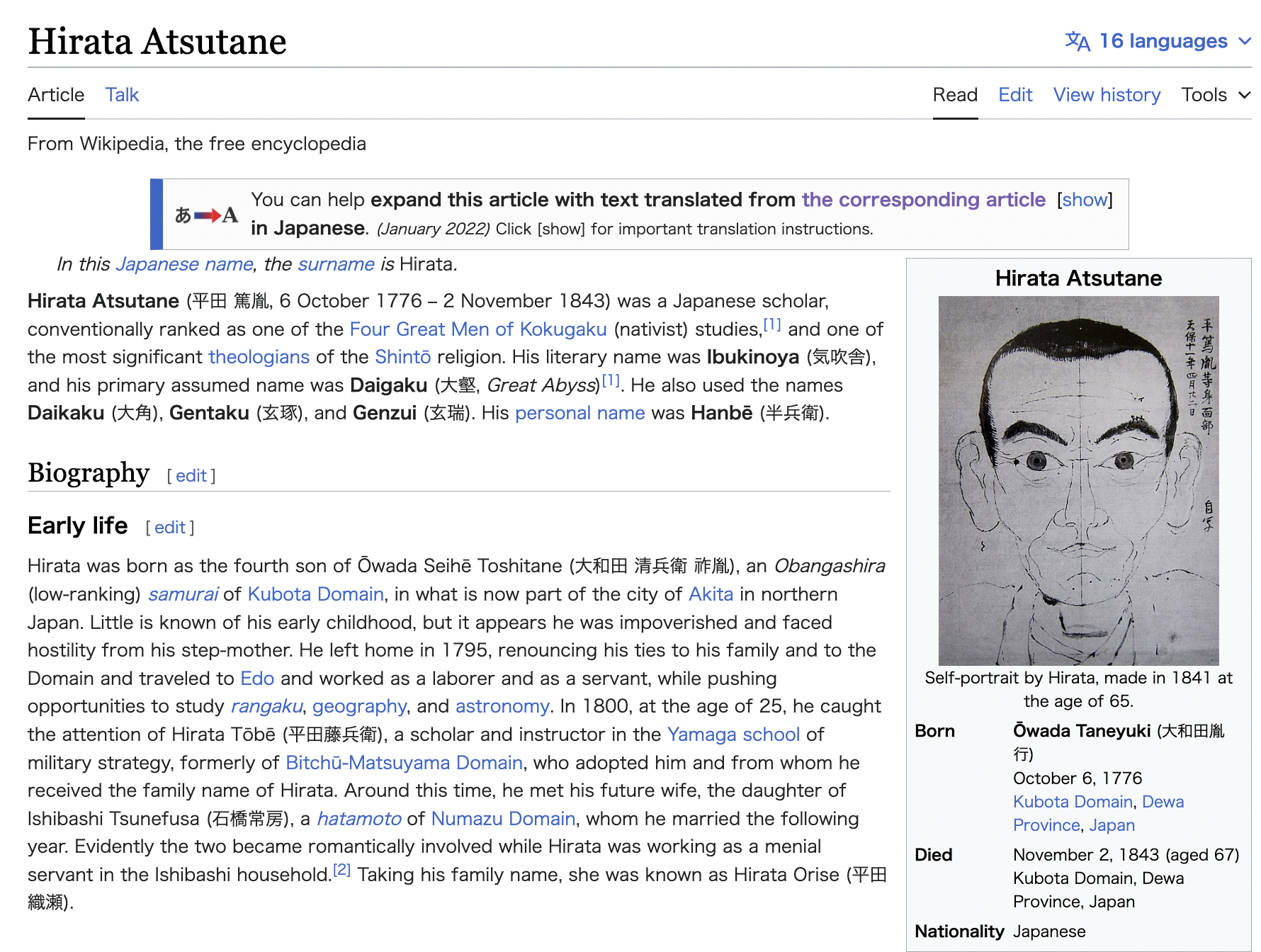Click the 'Biography' section heading
The width and height of the screenshot is (1261, 952).
[x=89, y=472]
